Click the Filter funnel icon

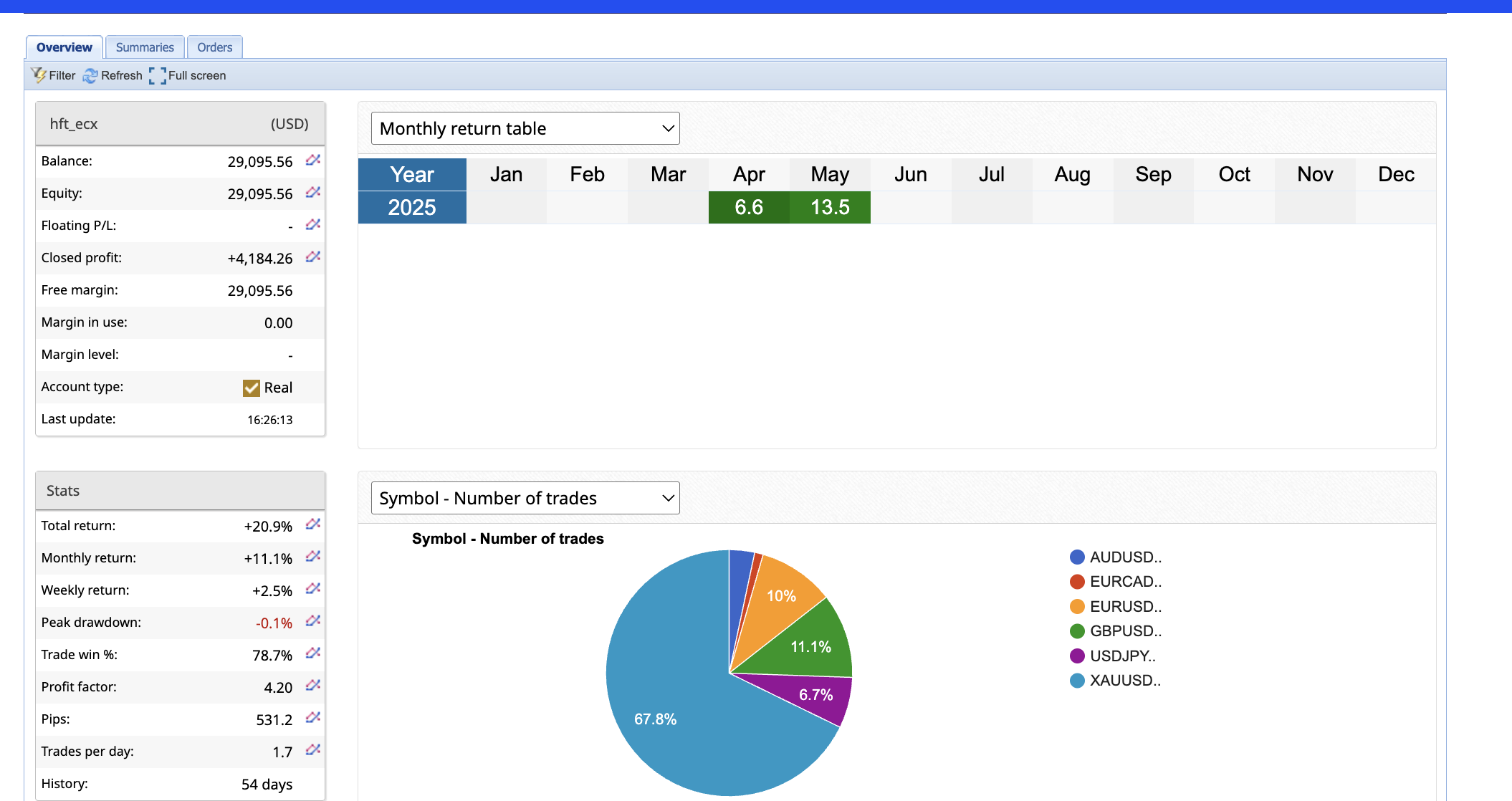pos(39,75)
